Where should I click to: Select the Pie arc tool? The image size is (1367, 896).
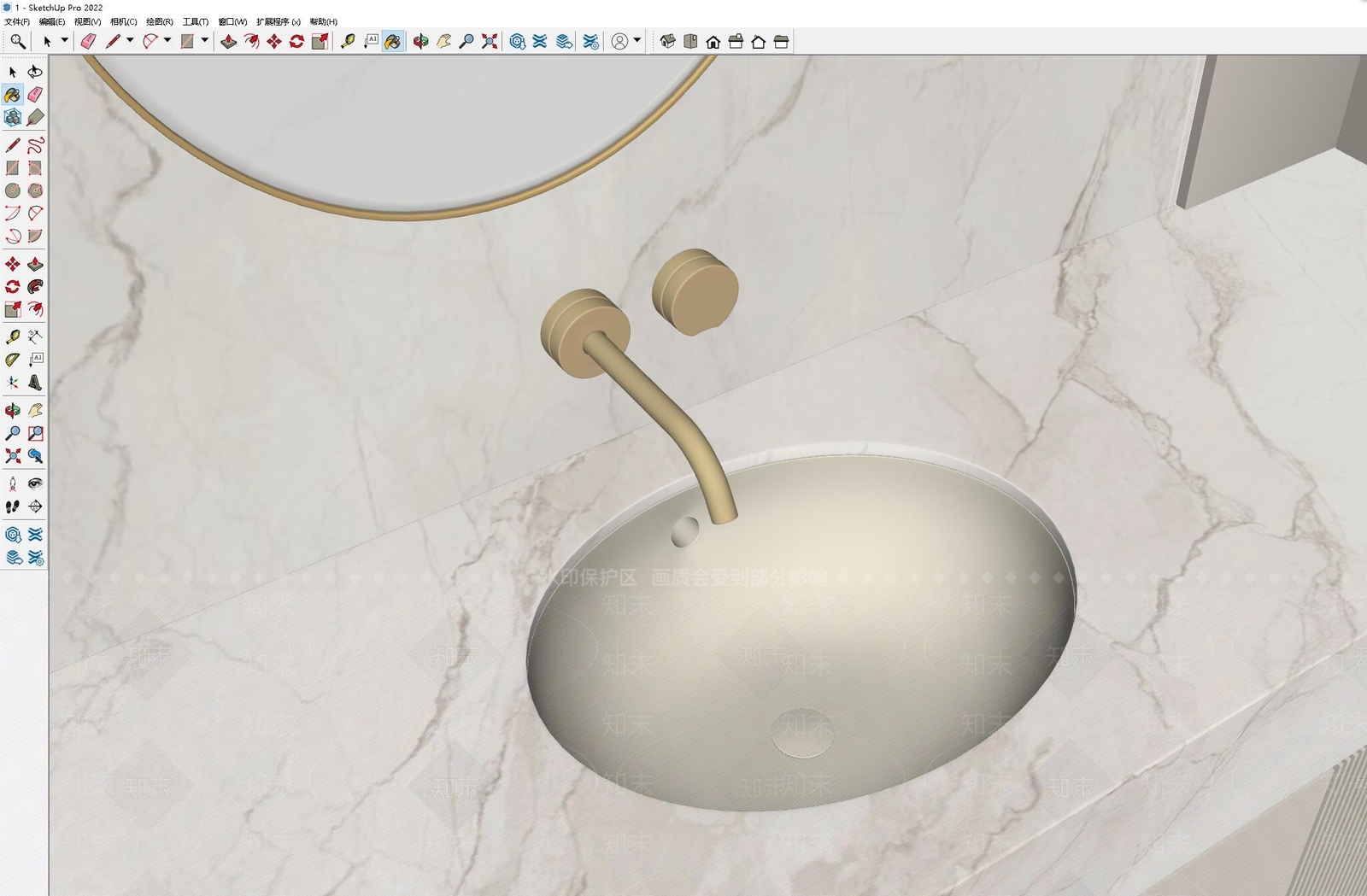click(35, 236)
